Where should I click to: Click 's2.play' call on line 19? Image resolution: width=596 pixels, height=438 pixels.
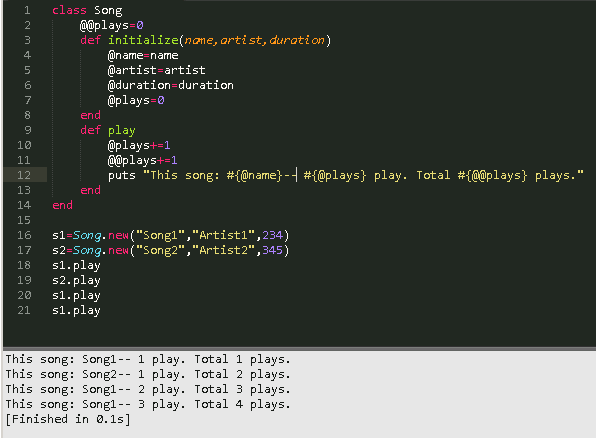pos(76,280)
